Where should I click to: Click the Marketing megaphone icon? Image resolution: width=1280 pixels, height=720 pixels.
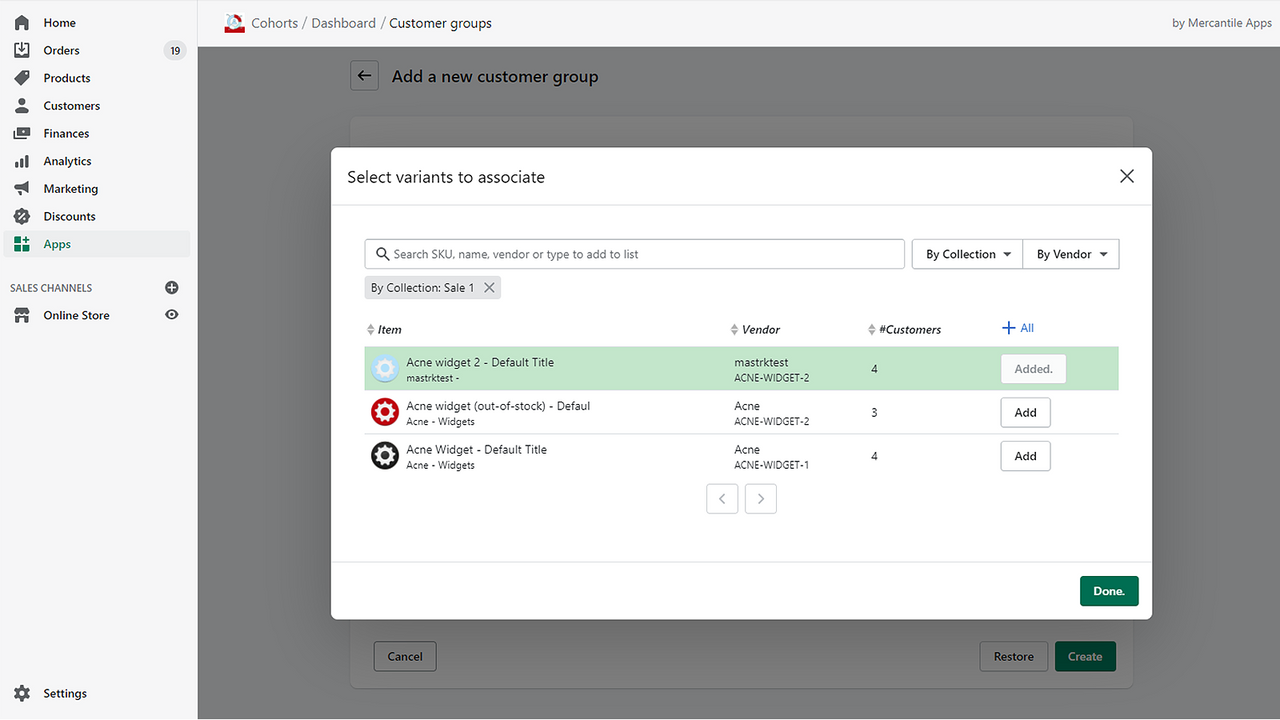[22, 189]
